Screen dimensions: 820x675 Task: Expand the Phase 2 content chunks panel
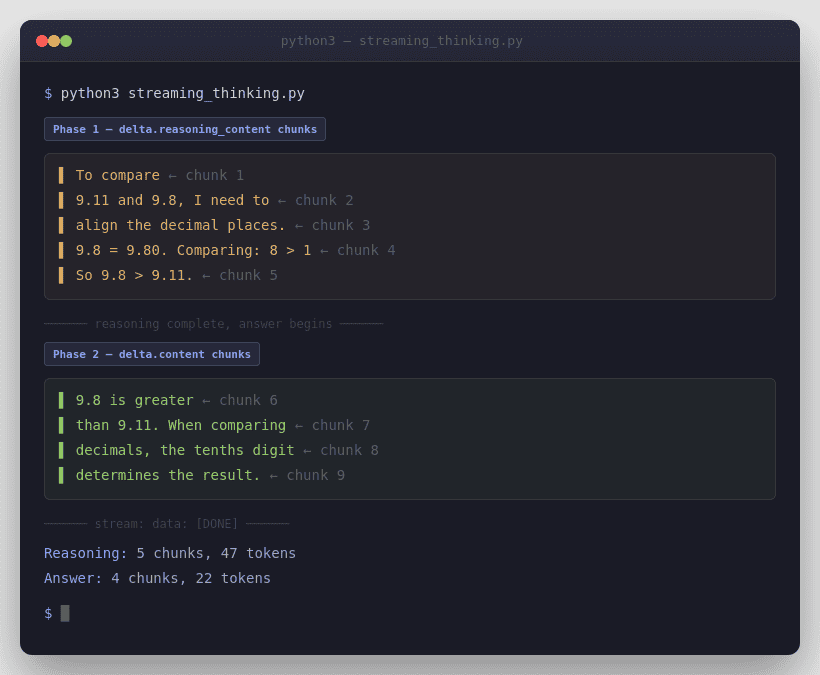point(408,438)
